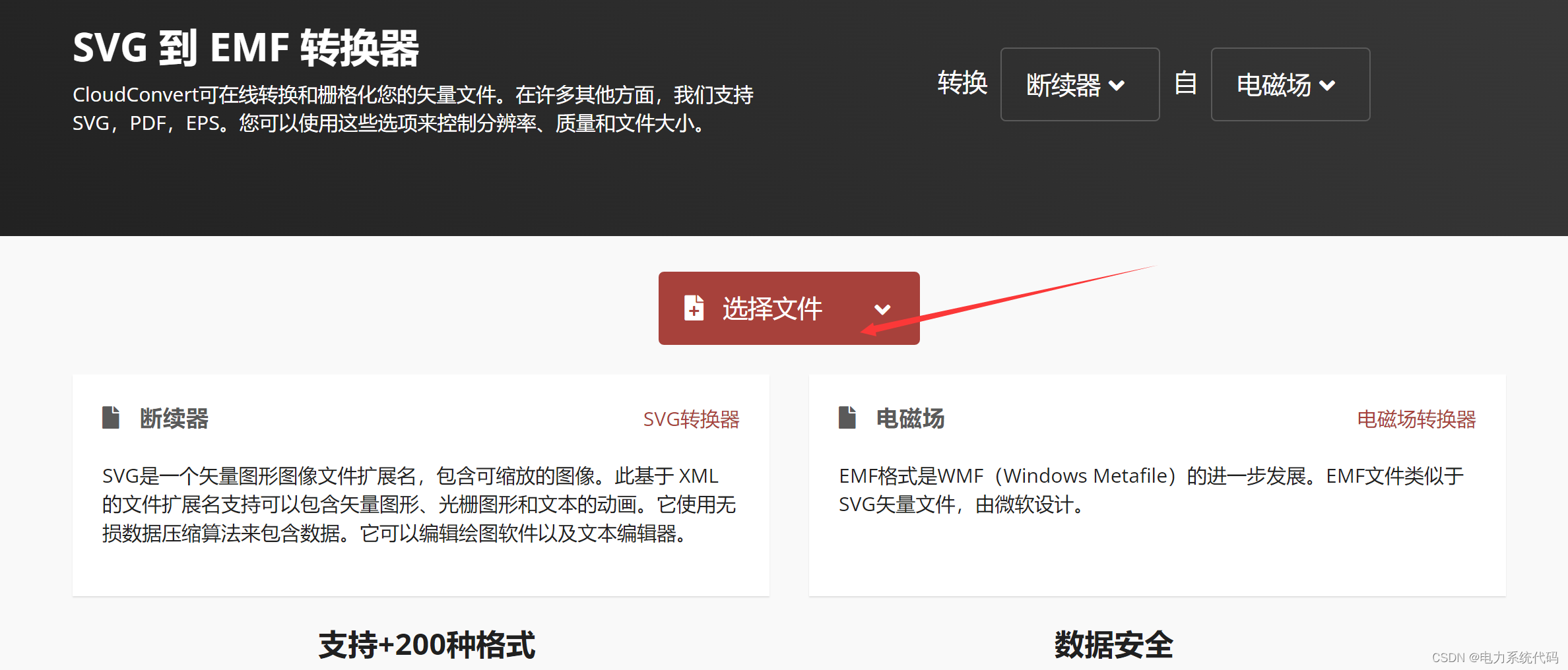
Task: Open the SVG转换器 link
Action: [692, 419]
